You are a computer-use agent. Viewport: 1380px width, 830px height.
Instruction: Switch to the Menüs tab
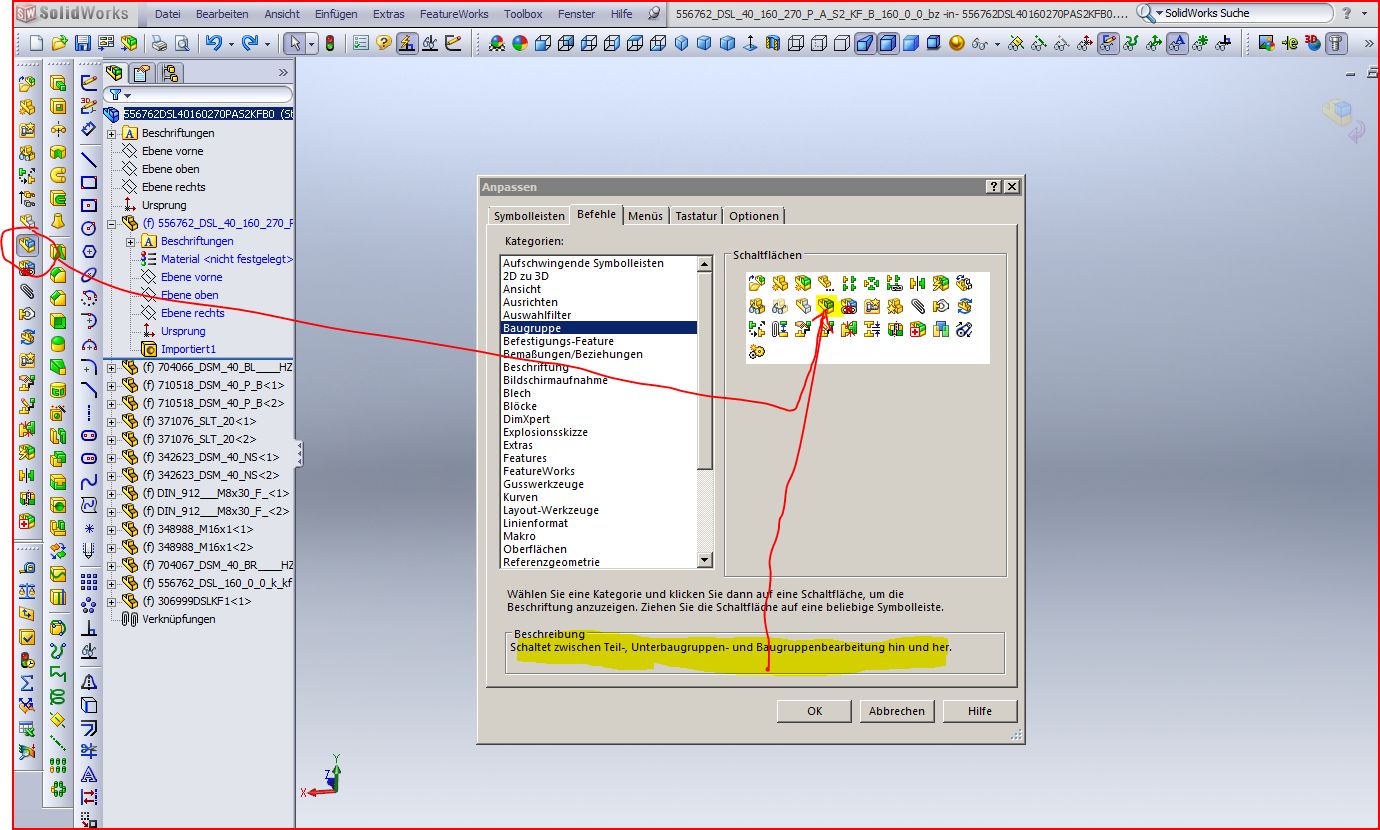(645, 216)
